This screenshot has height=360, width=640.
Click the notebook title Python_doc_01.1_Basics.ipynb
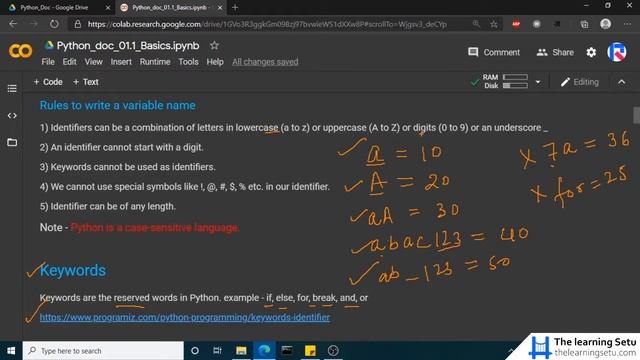(128, 46)
